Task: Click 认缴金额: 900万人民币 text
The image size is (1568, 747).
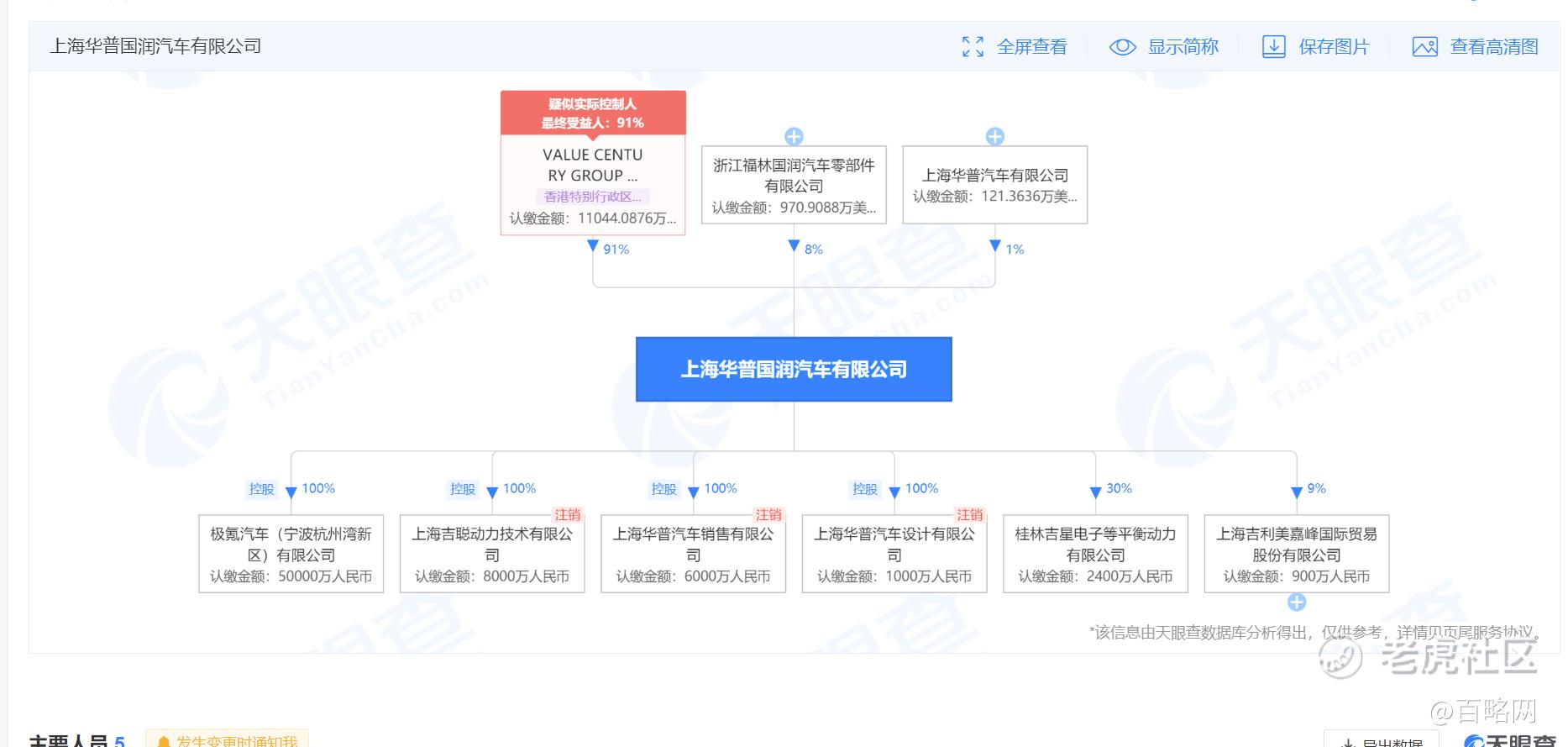Action: click(x=1297, y=576)
